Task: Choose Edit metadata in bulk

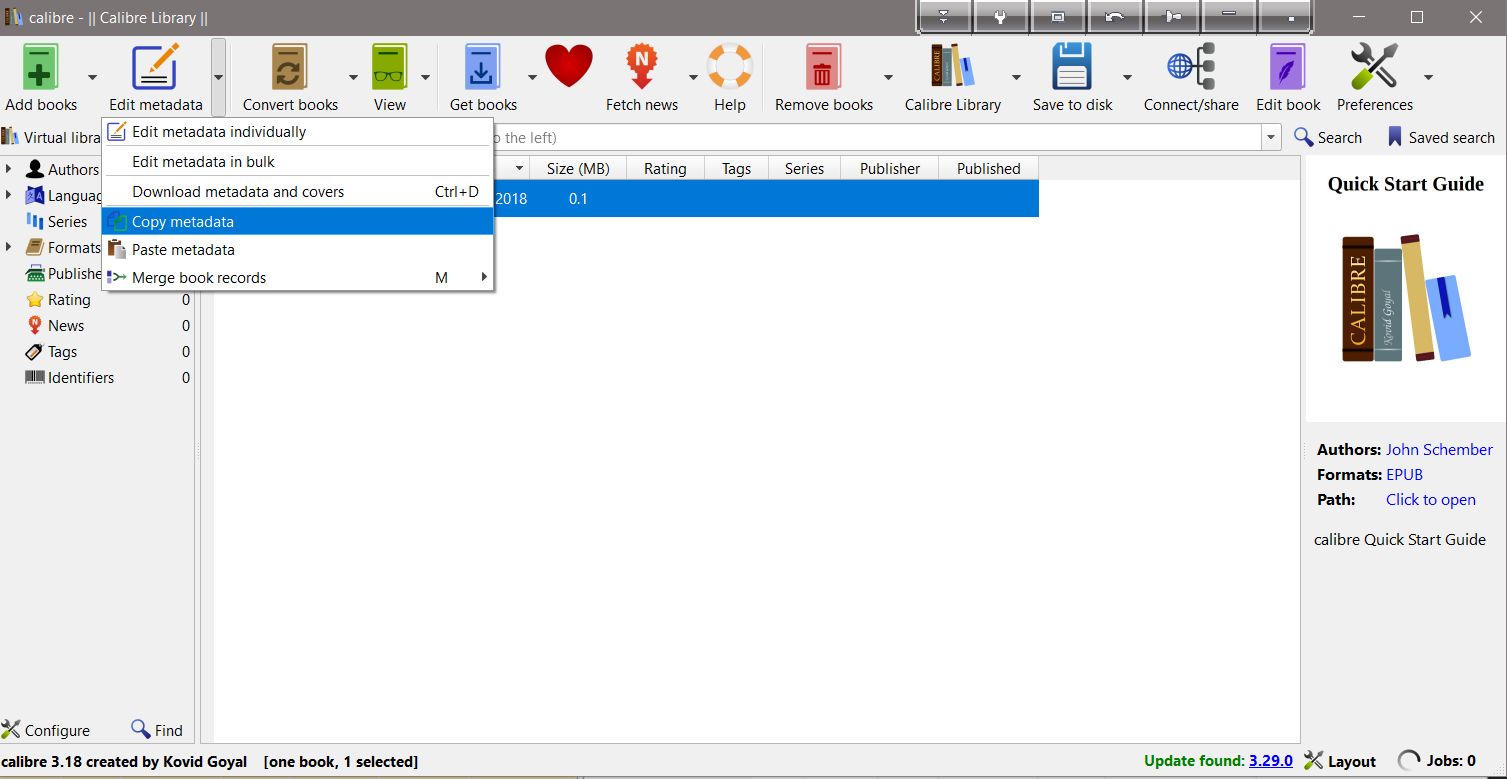Action: (x=297, y=162)
